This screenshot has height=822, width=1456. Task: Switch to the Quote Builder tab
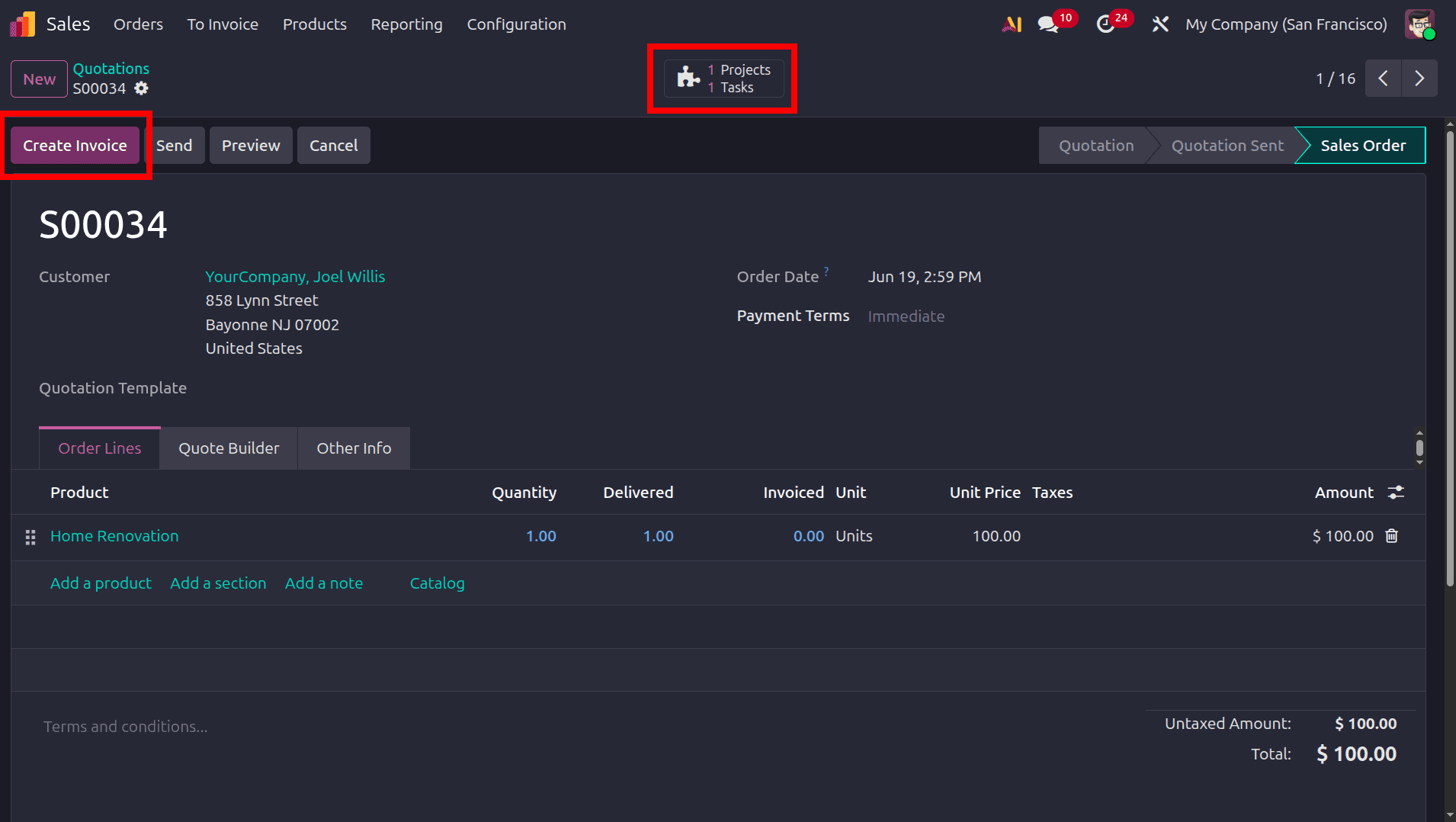[x=229, y=448]
